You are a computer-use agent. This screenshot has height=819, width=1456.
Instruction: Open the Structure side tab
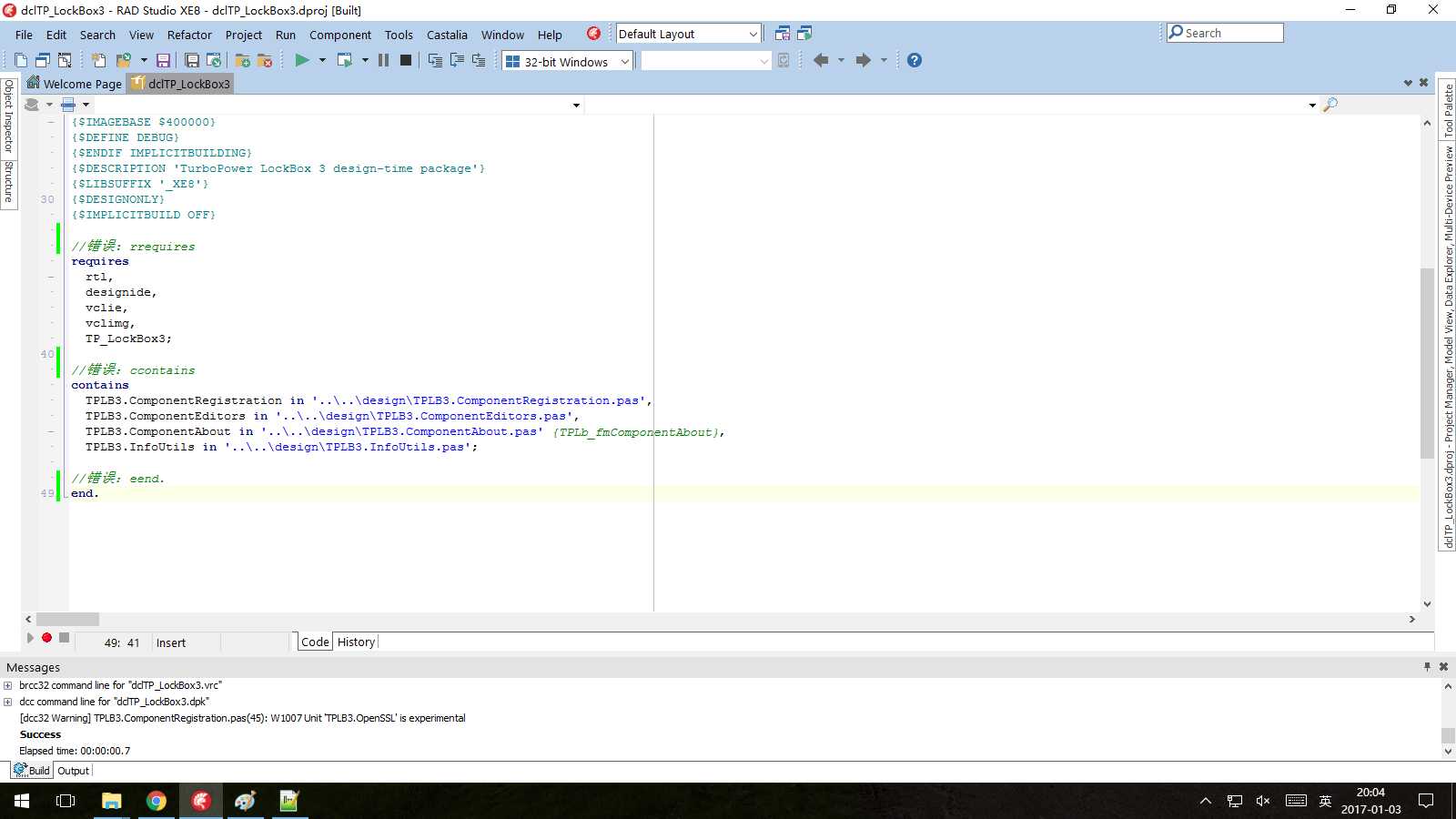point(9,183)
